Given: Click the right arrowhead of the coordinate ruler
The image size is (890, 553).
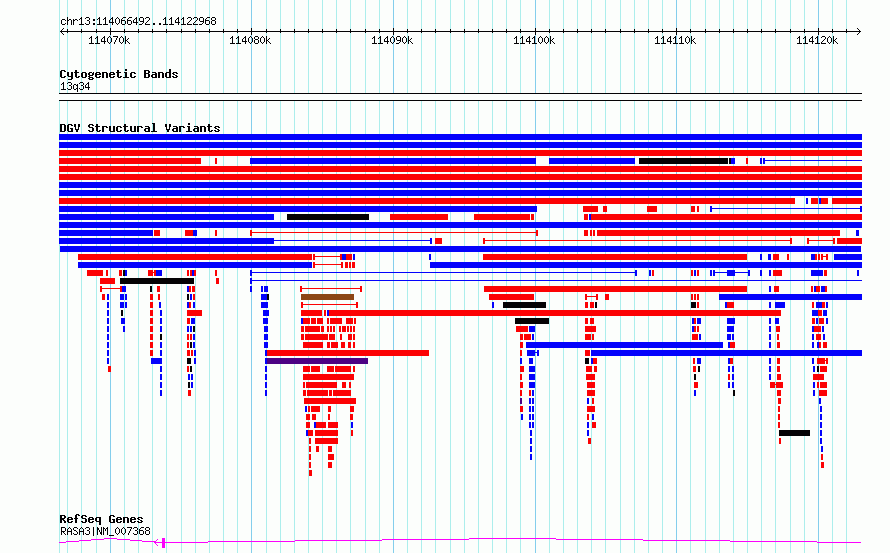Looking at the screenshot, I should tap(859, 31).
